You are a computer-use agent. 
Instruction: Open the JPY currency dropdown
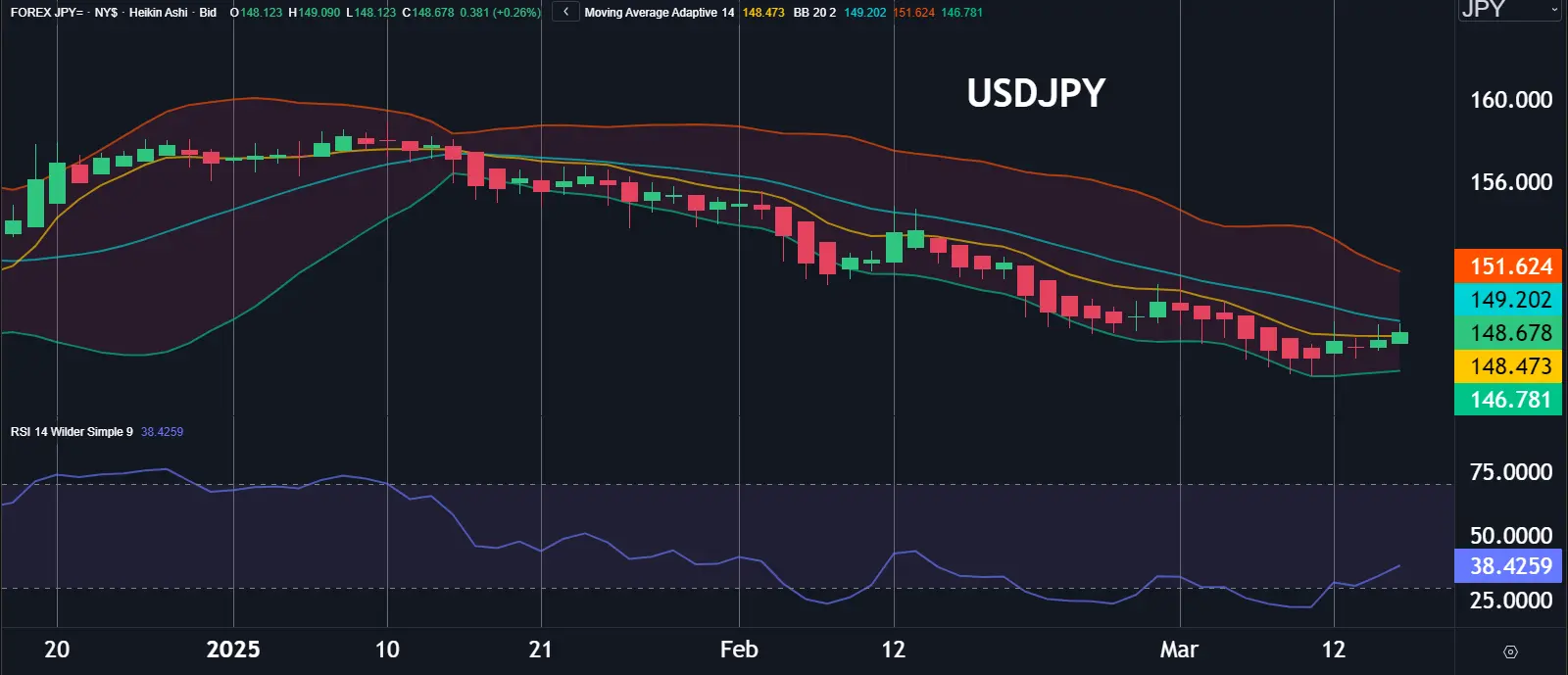(x=1509, y=10)
